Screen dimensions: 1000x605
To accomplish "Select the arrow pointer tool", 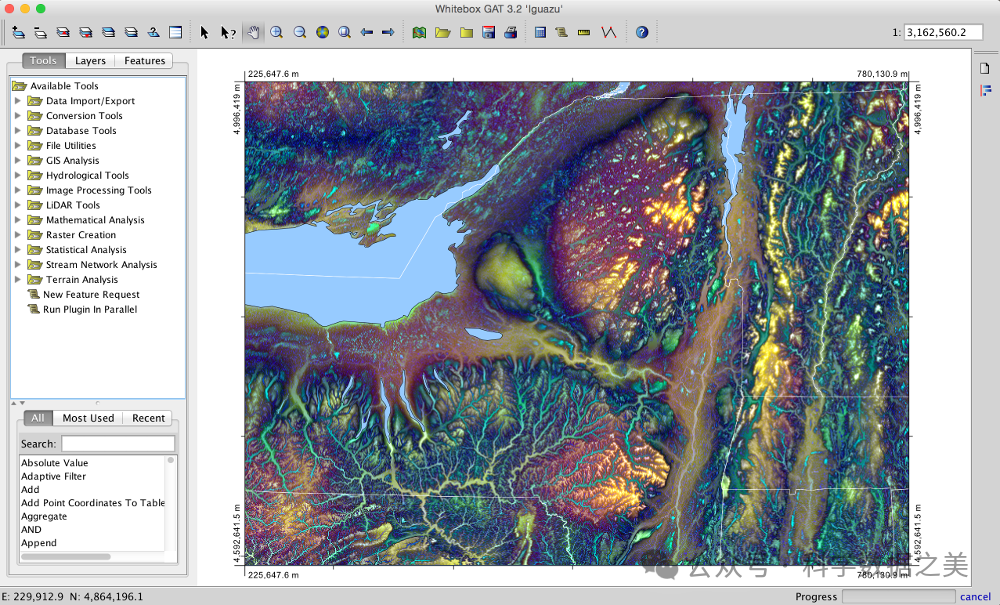I will pyautogui.click(x=204, y=32).
